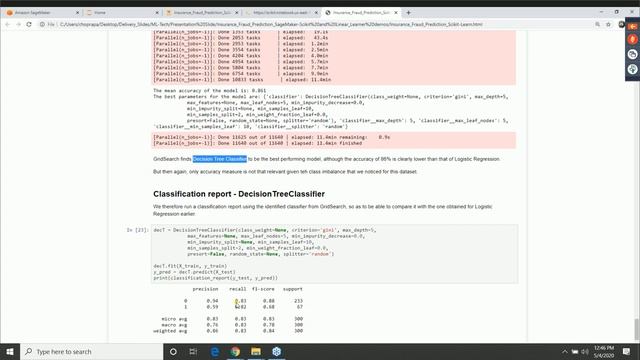Screen dimensions: 640x360
Task: Open the volume speaker icon in tray
Action: 585,351
